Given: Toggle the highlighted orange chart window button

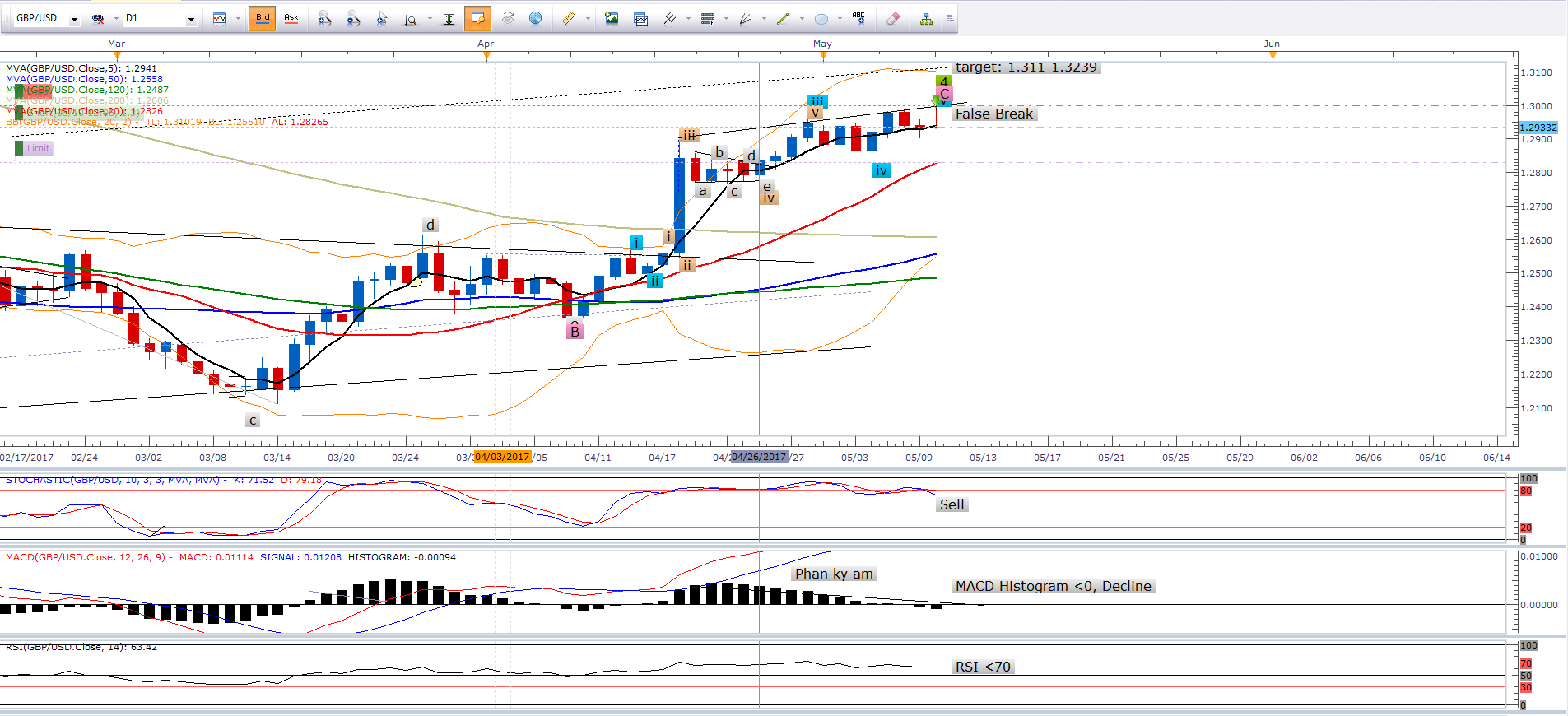Looking at the screenshot, I should 477,18.
